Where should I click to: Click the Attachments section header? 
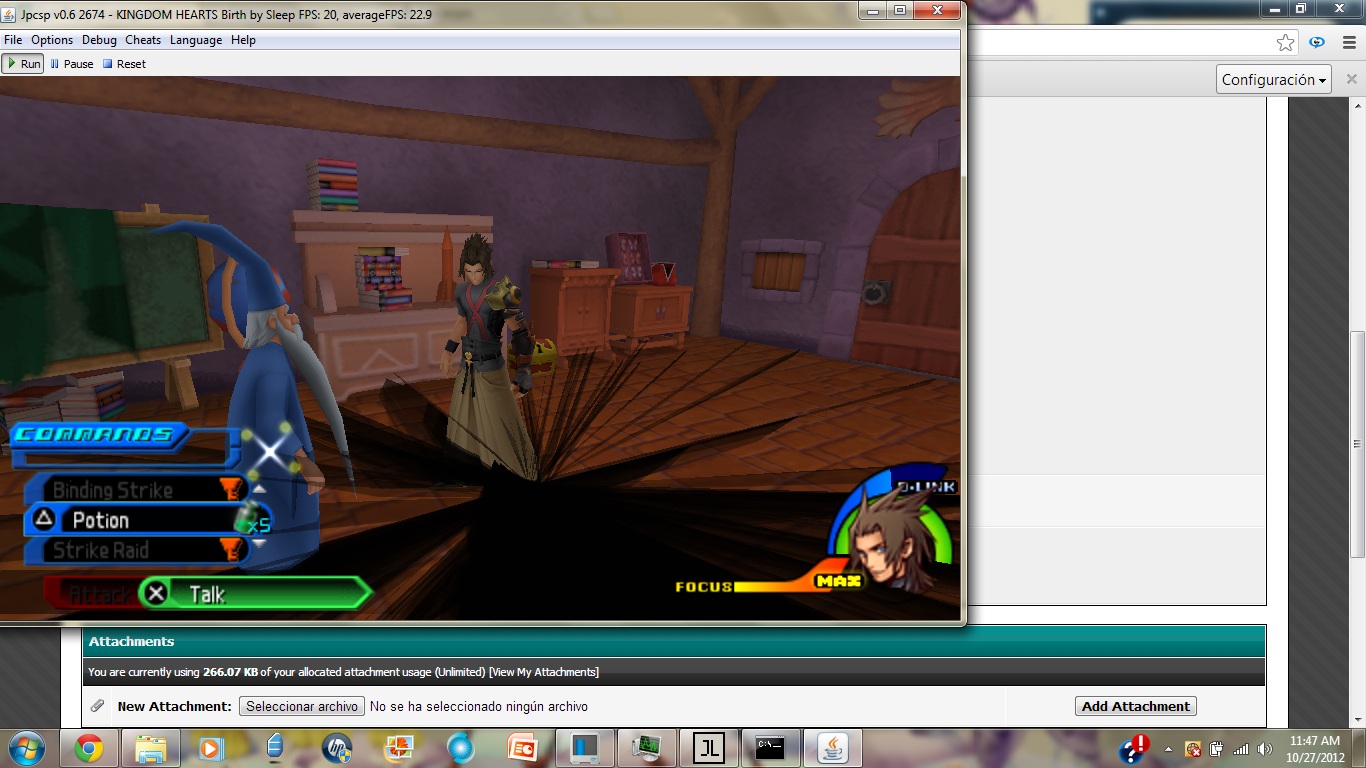(x=674, y=641)
